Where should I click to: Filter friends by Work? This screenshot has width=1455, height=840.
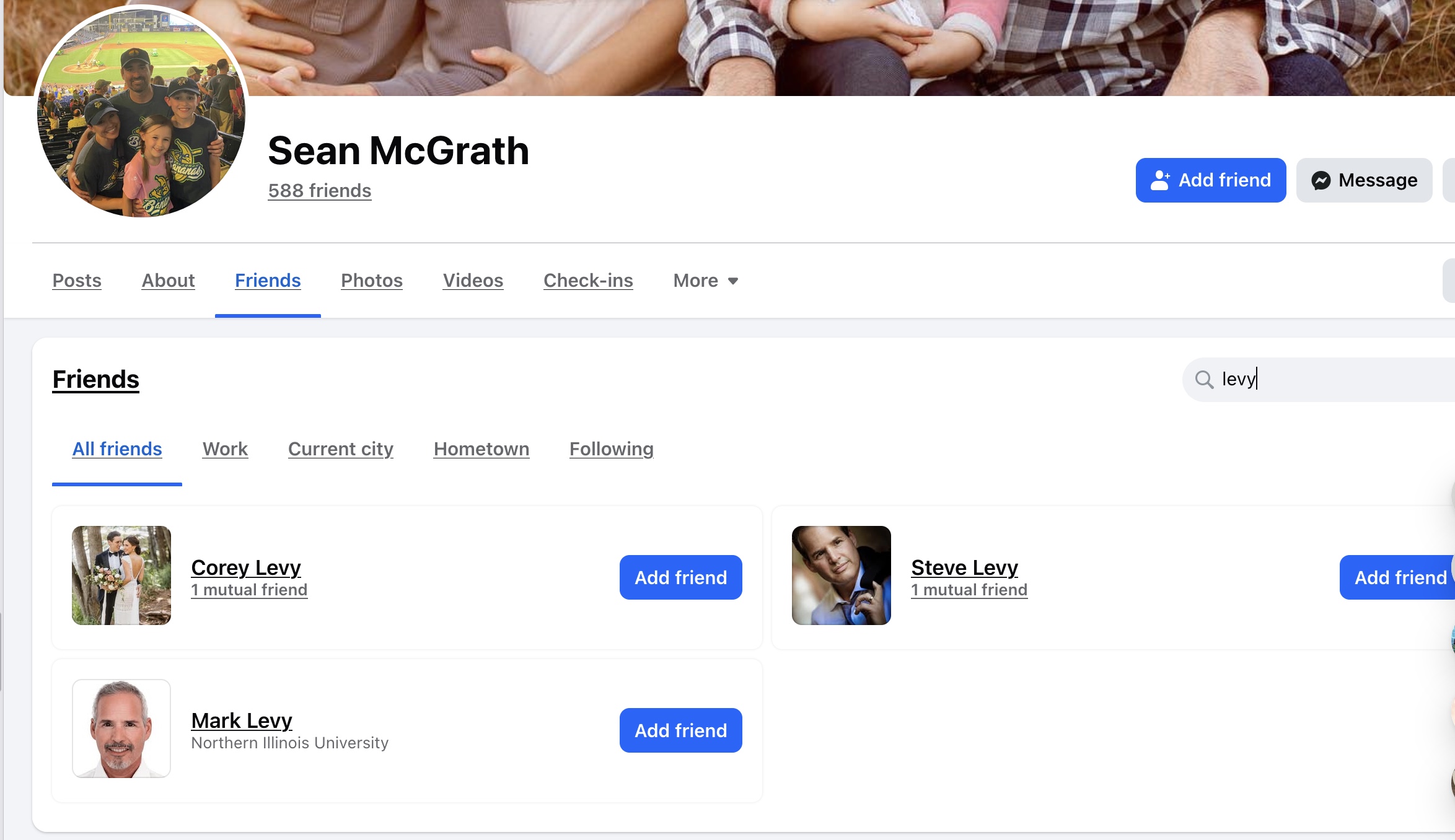click(x=225, y=449)
